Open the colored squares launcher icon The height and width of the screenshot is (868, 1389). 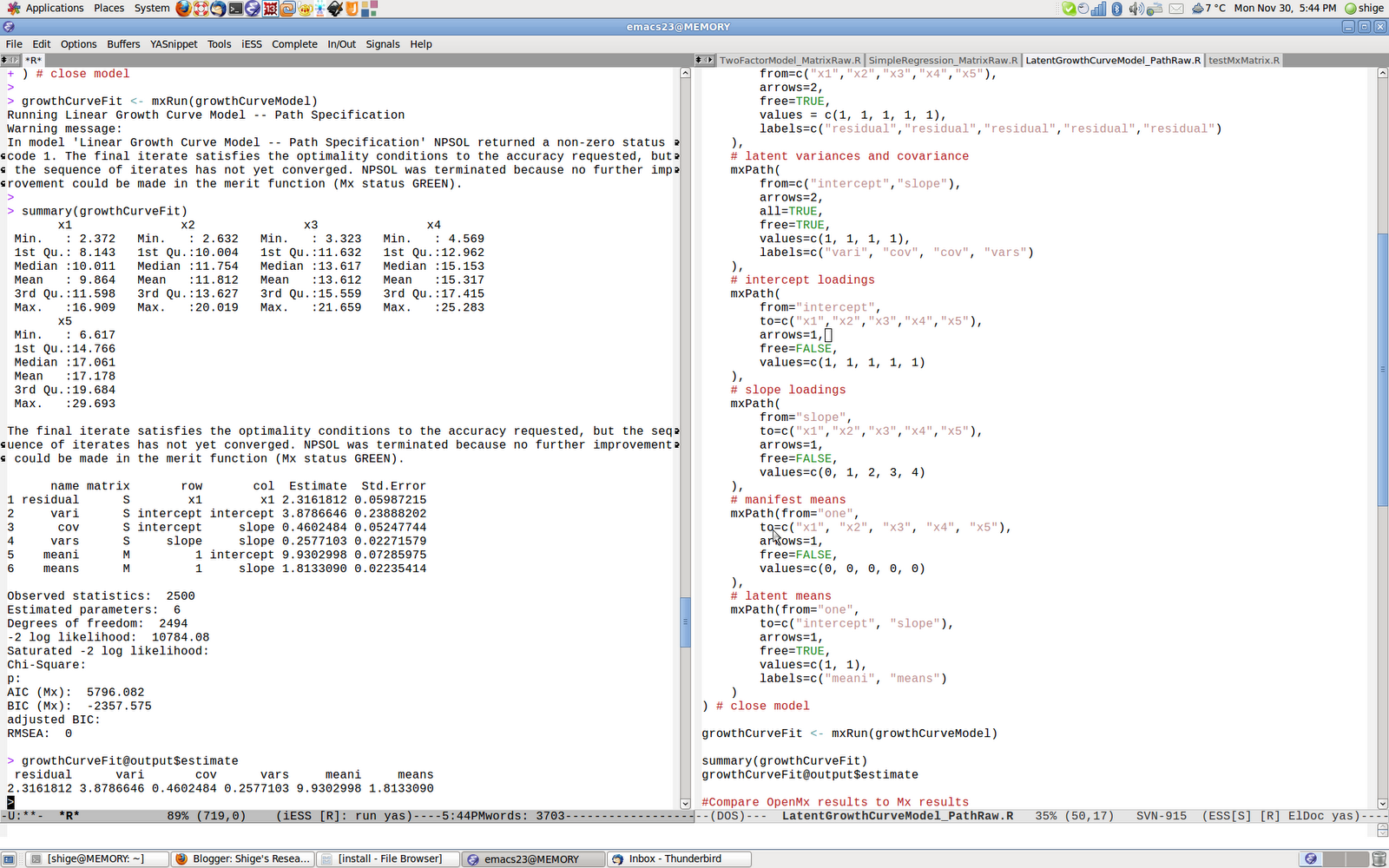tap(369, 9)
